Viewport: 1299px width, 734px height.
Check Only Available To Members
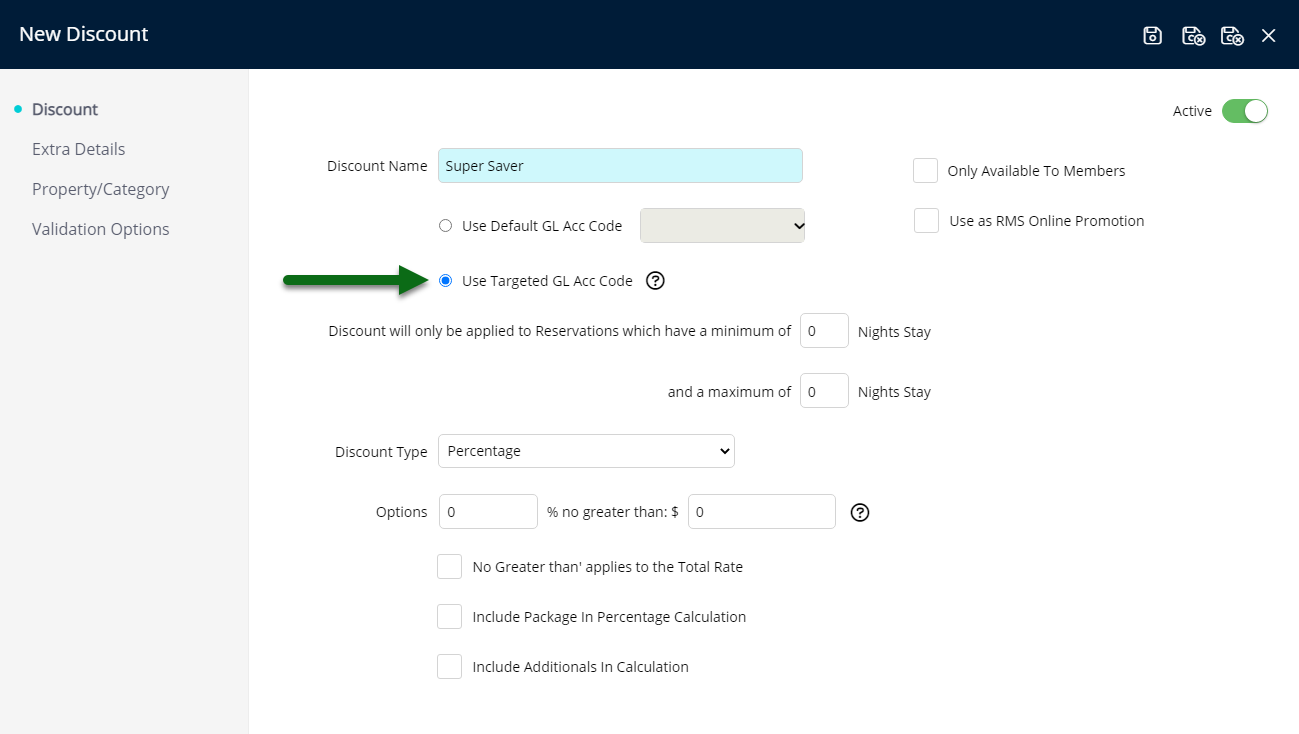click(x=925, y=170)
